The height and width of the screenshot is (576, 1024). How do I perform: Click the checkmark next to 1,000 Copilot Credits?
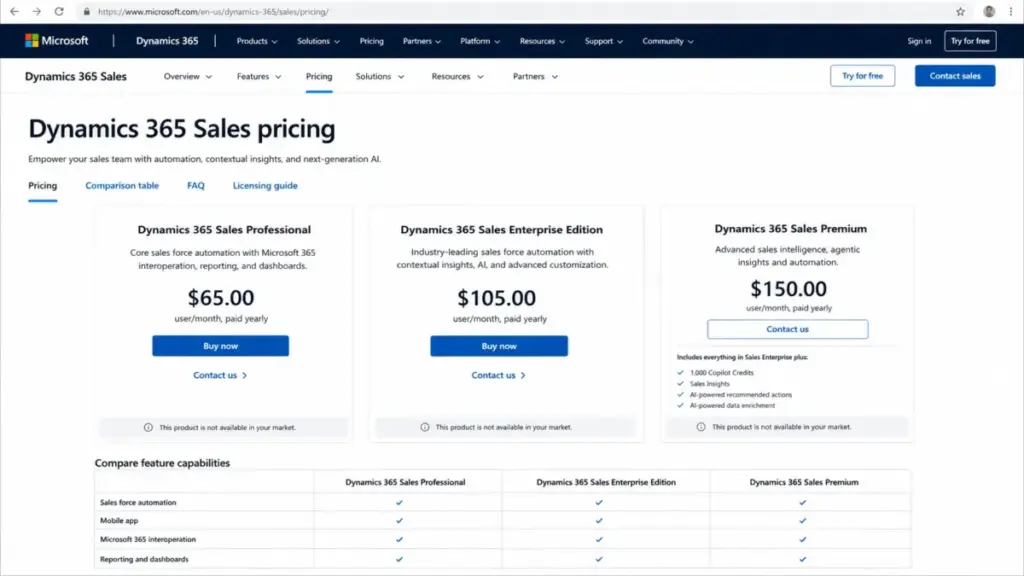680,372
